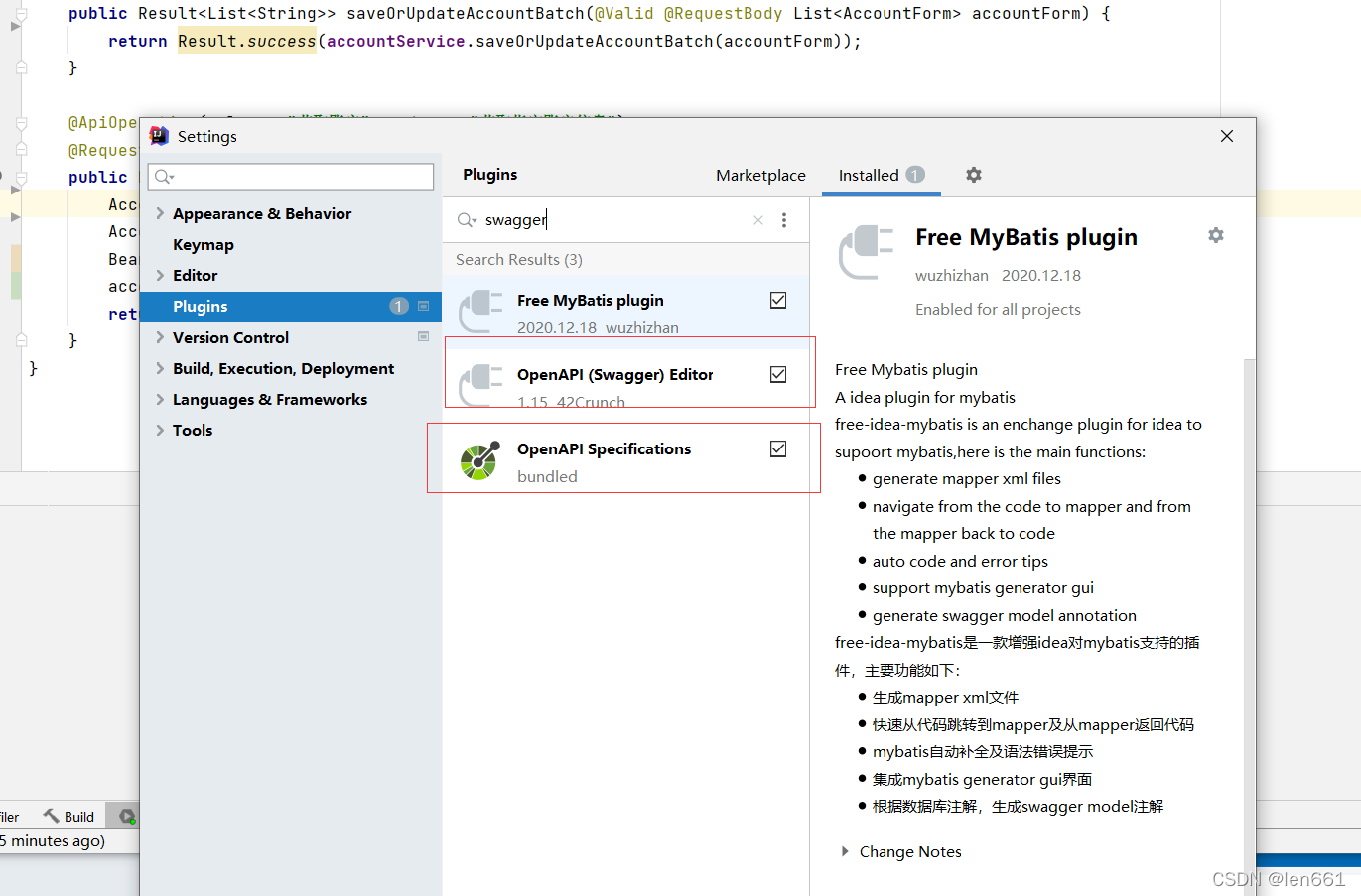The height and width of the screenshot is (896, 1361).
Task: Click Build, Execution, Deployment item
Action: 283,368
